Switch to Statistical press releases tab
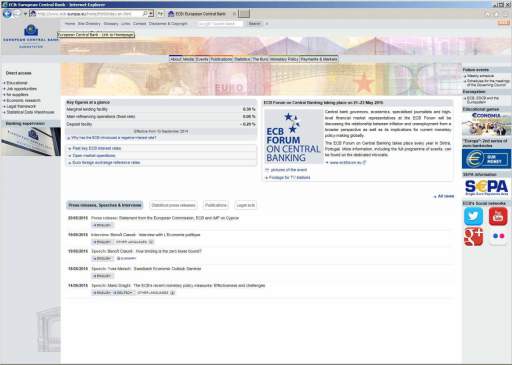This screenshot has height=365, width=512. 173,205
